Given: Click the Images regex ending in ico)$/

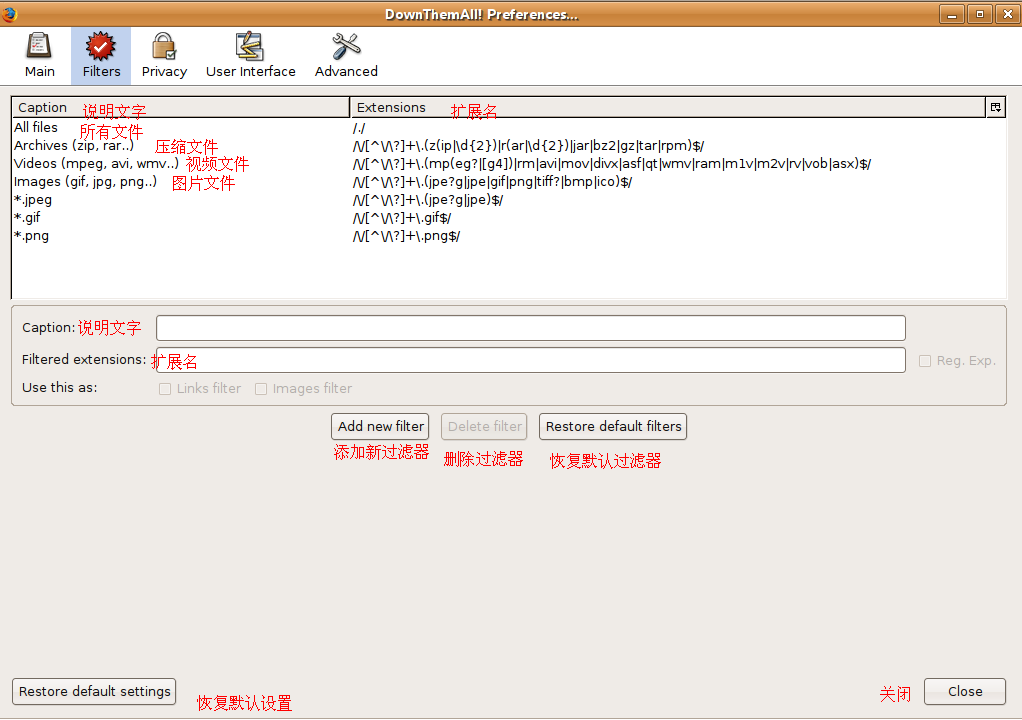Looking at the screenshot, I should click(x=493, y=182).
